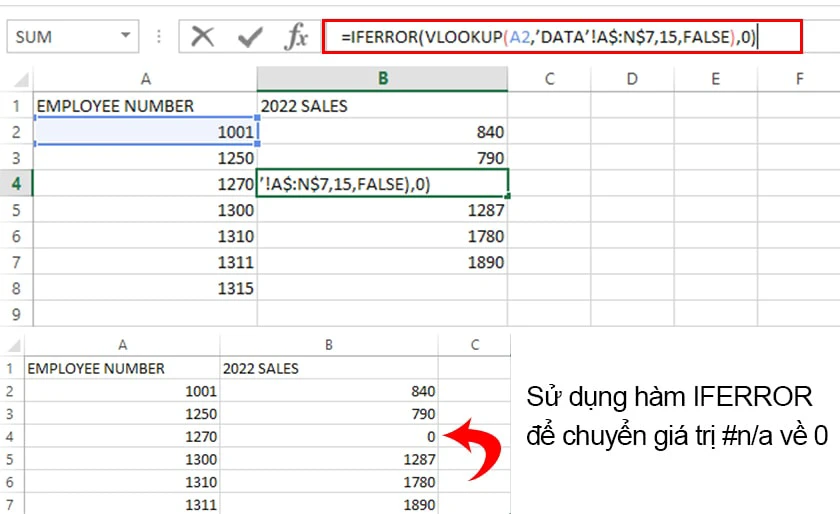Open Insert Function fx dialog
Screen dimensions: 840x514
[x=296, y=36]
